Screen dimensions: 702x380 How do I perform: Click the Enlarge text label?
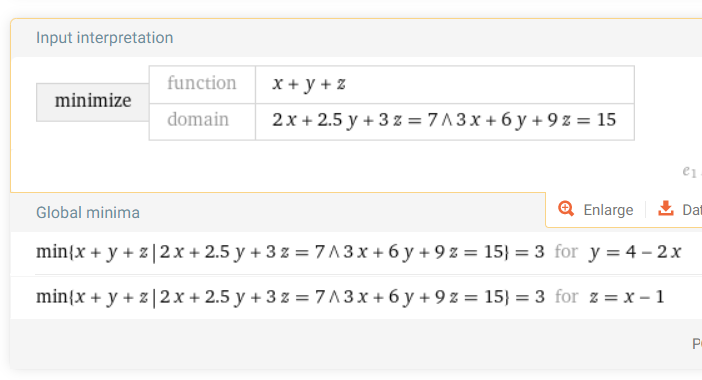(608, 210)
